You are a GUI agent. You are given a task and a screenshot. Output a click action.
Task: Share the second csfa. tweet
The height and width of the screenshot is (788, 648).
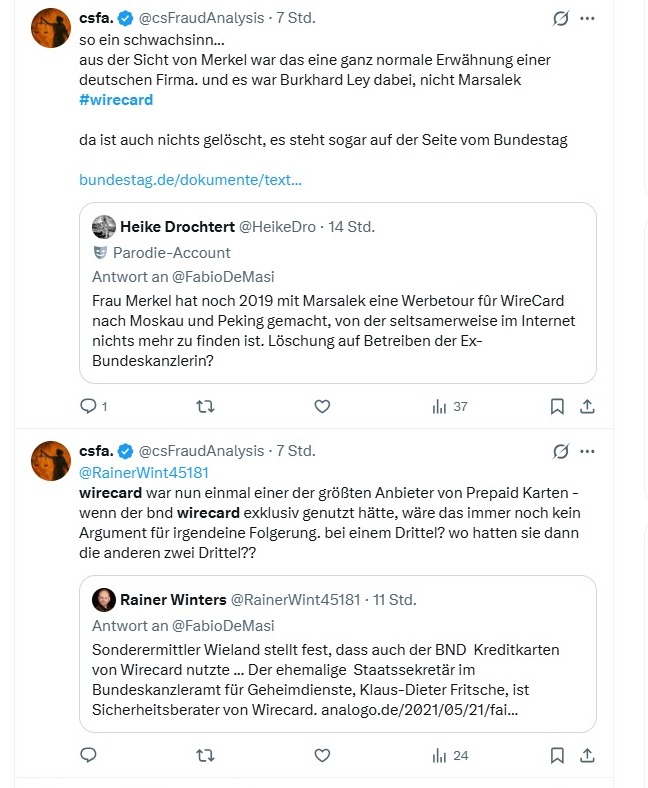588,755
